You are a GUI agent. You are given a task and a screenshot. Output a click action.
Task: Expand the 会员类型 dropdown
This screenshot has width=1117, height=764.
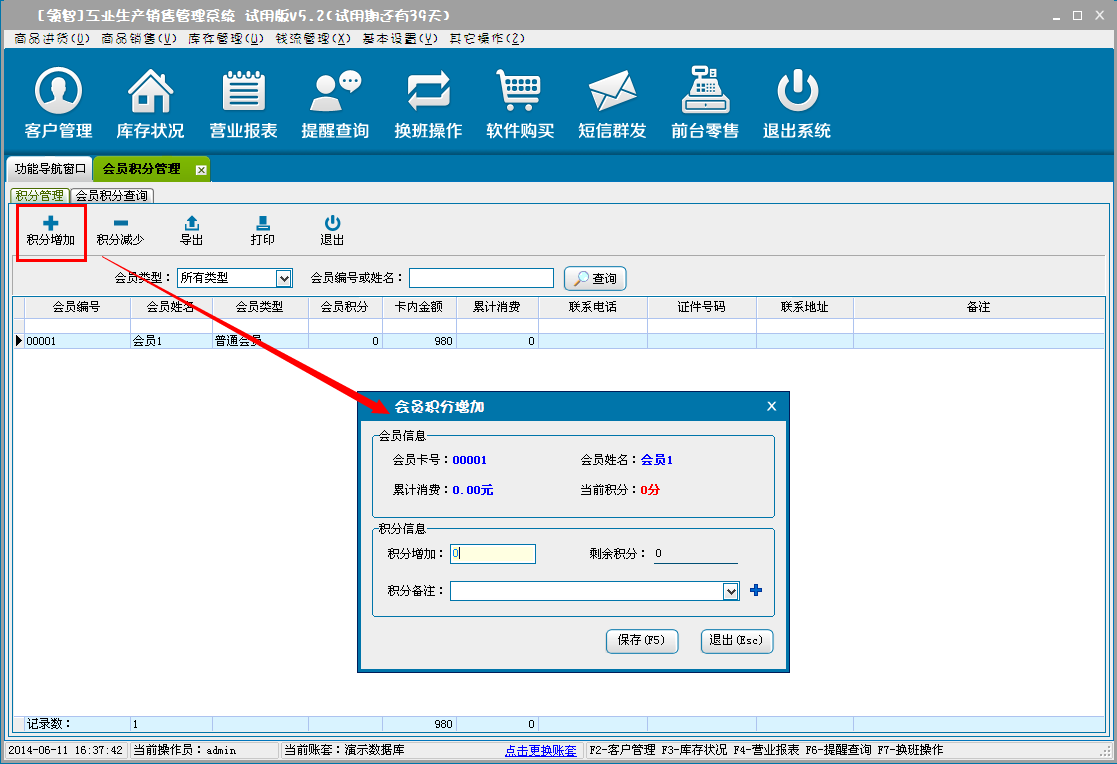tap(284, 278)
